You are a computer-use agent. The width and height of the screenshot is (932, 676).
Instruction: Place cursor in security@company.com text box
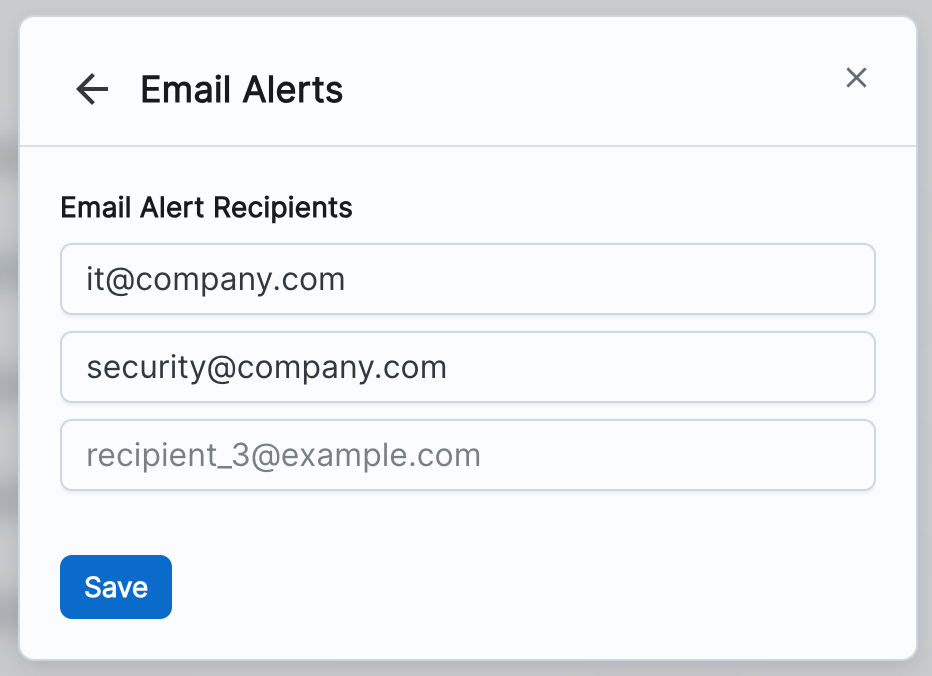(x=467, y=367)
